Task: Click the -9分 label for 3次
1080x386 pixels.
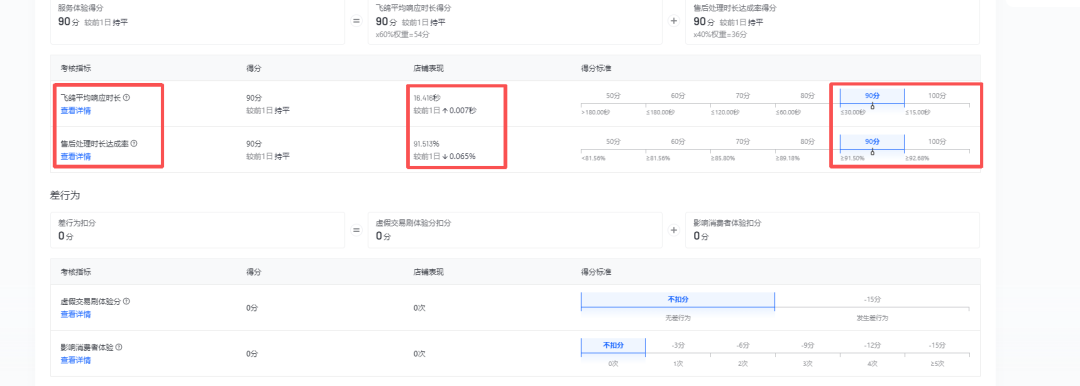Action: (807, 345)
